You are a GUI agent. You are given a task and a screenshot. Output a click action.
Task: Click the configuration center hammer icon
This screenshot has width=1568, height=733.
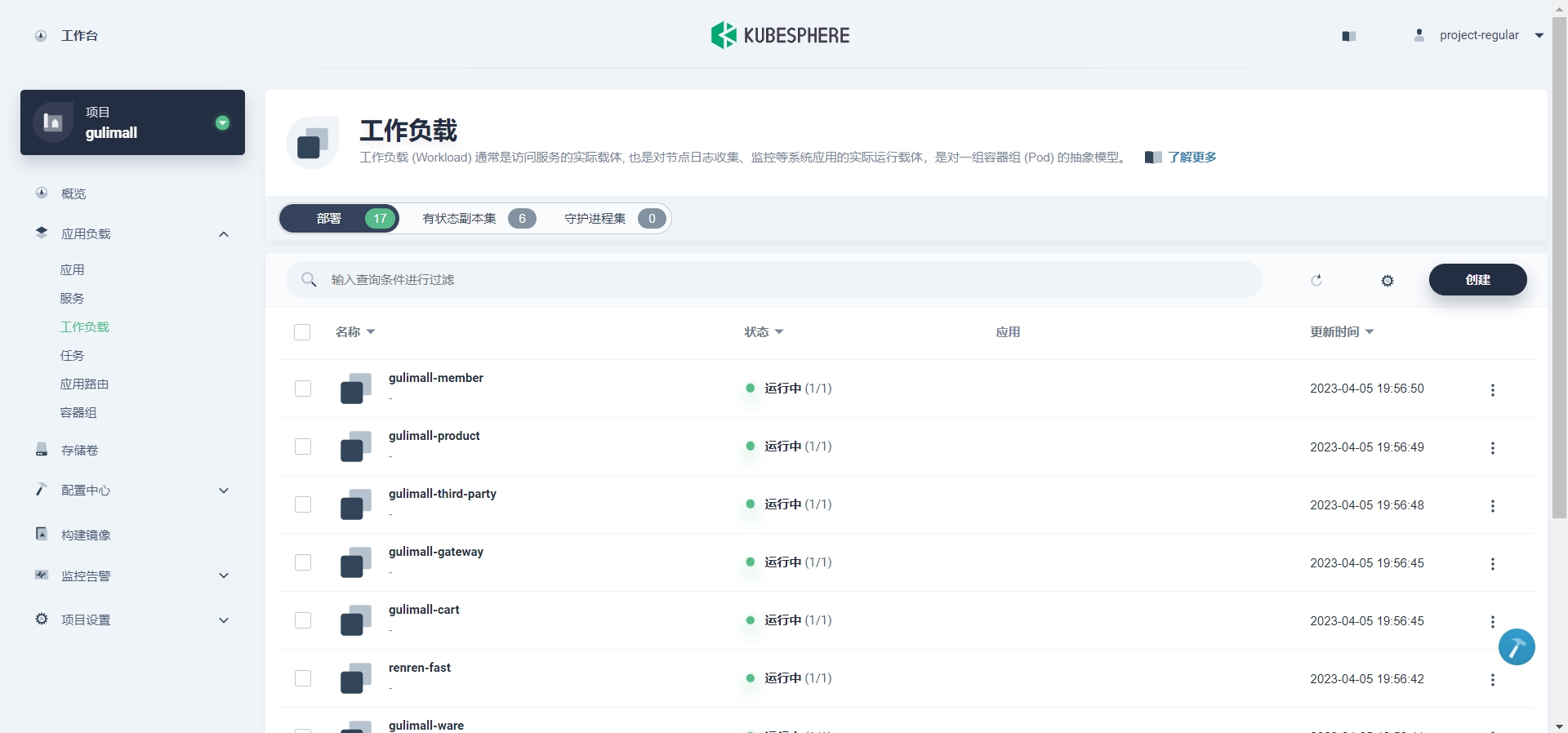click(42, 490)
